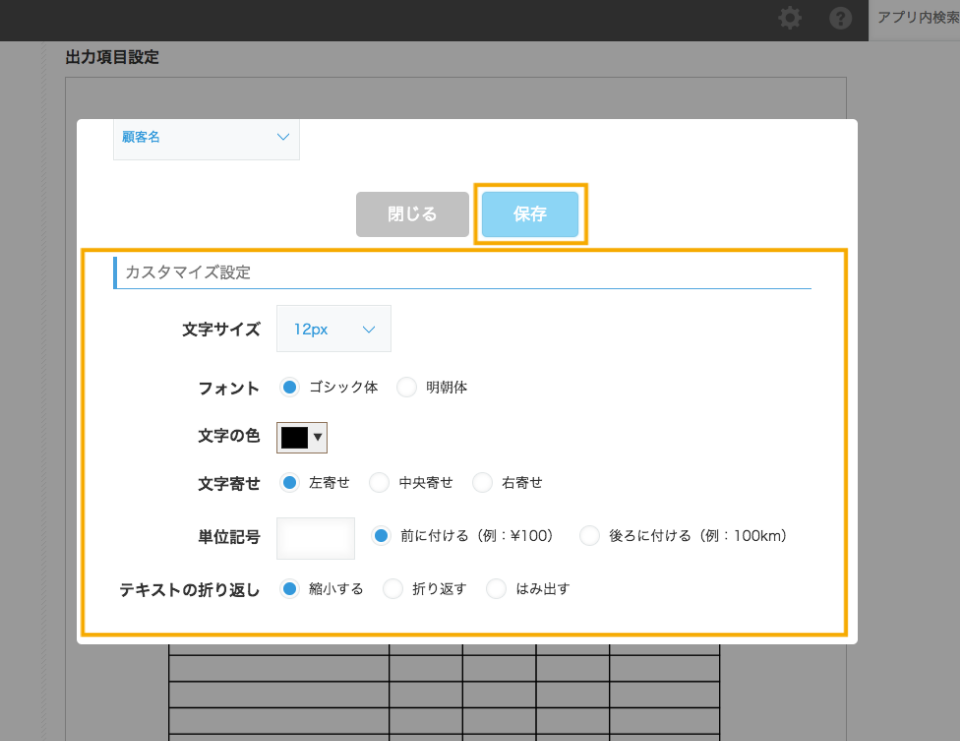Select 縮小する text wrap option
This screenshot has height=741, width=960.
point(290,589)
